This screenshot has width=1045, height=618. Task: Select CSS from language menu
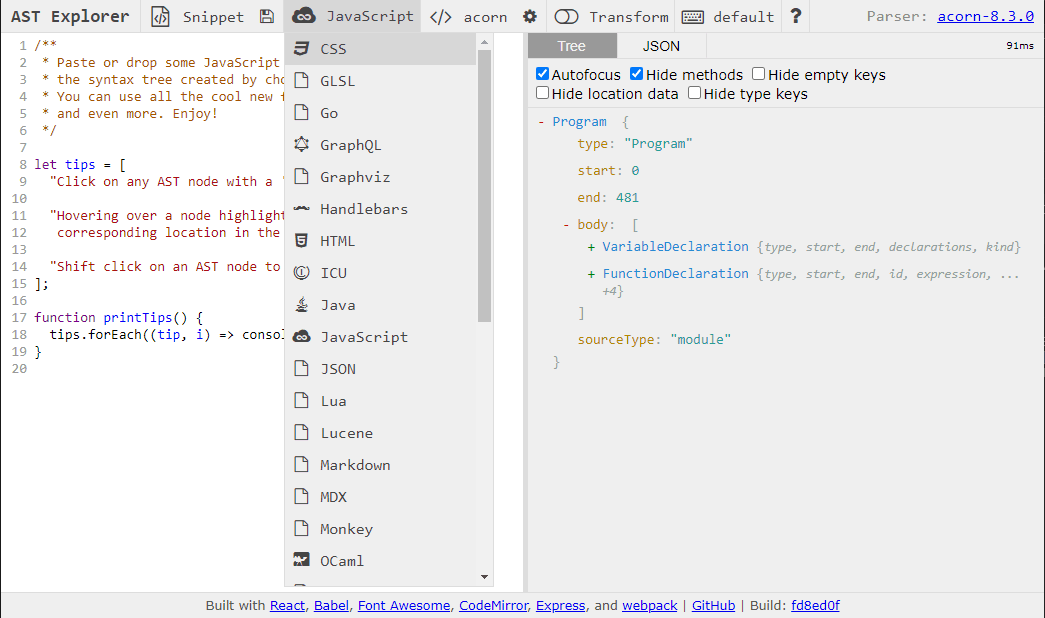381,49
